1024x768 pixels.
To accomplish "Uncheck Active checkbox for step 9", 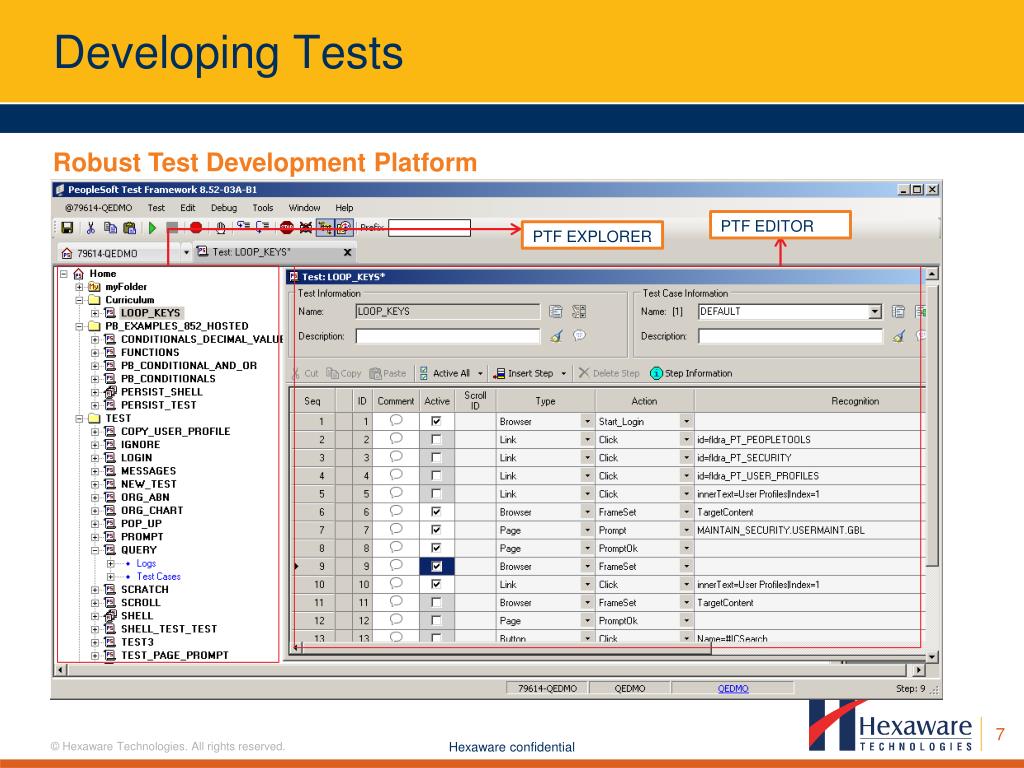I will tap(436, 566).
